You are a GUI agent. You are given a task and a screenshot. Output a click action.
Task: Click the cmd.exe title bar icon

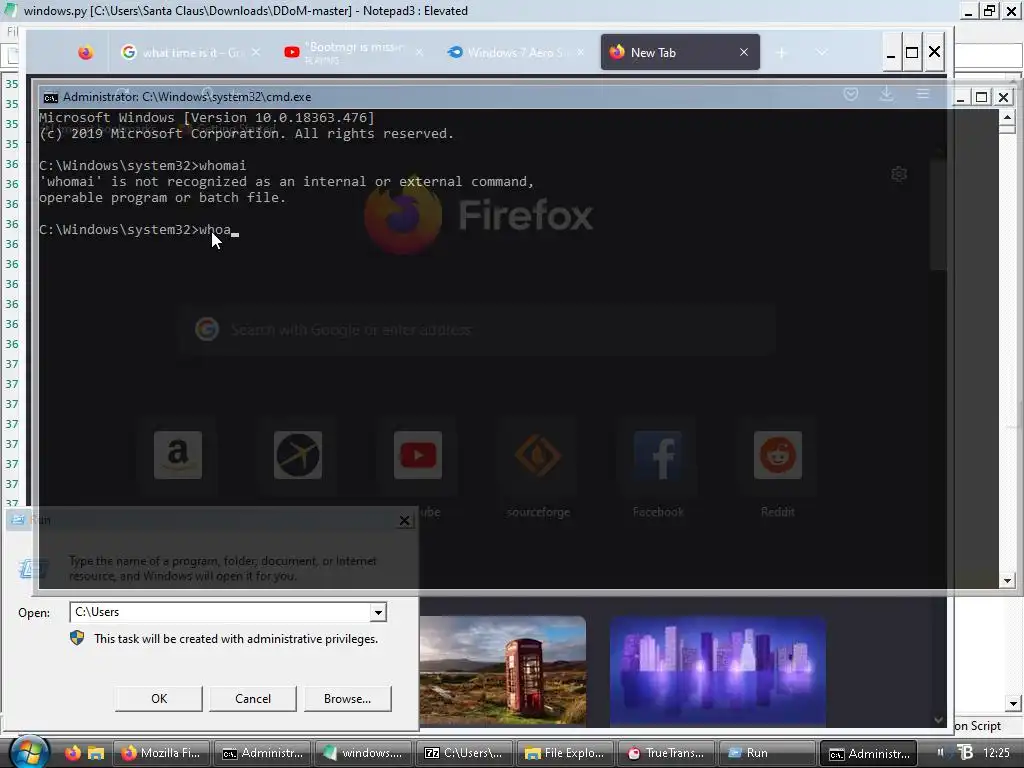coord(50,97)
